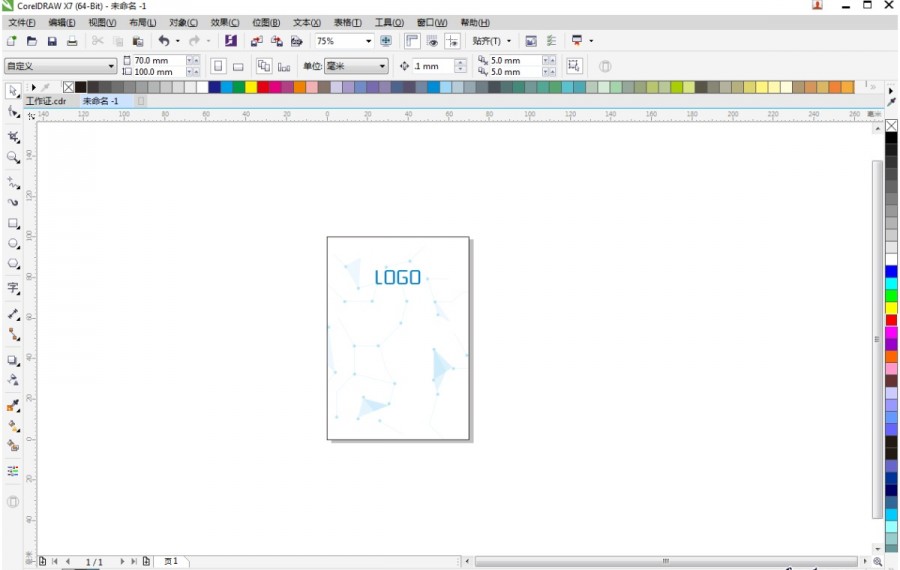This screenshot has height=570, width=900.
Task: Open the zoom level 75% dropdown
Action: pyautogui.click(x=368, y=41)
